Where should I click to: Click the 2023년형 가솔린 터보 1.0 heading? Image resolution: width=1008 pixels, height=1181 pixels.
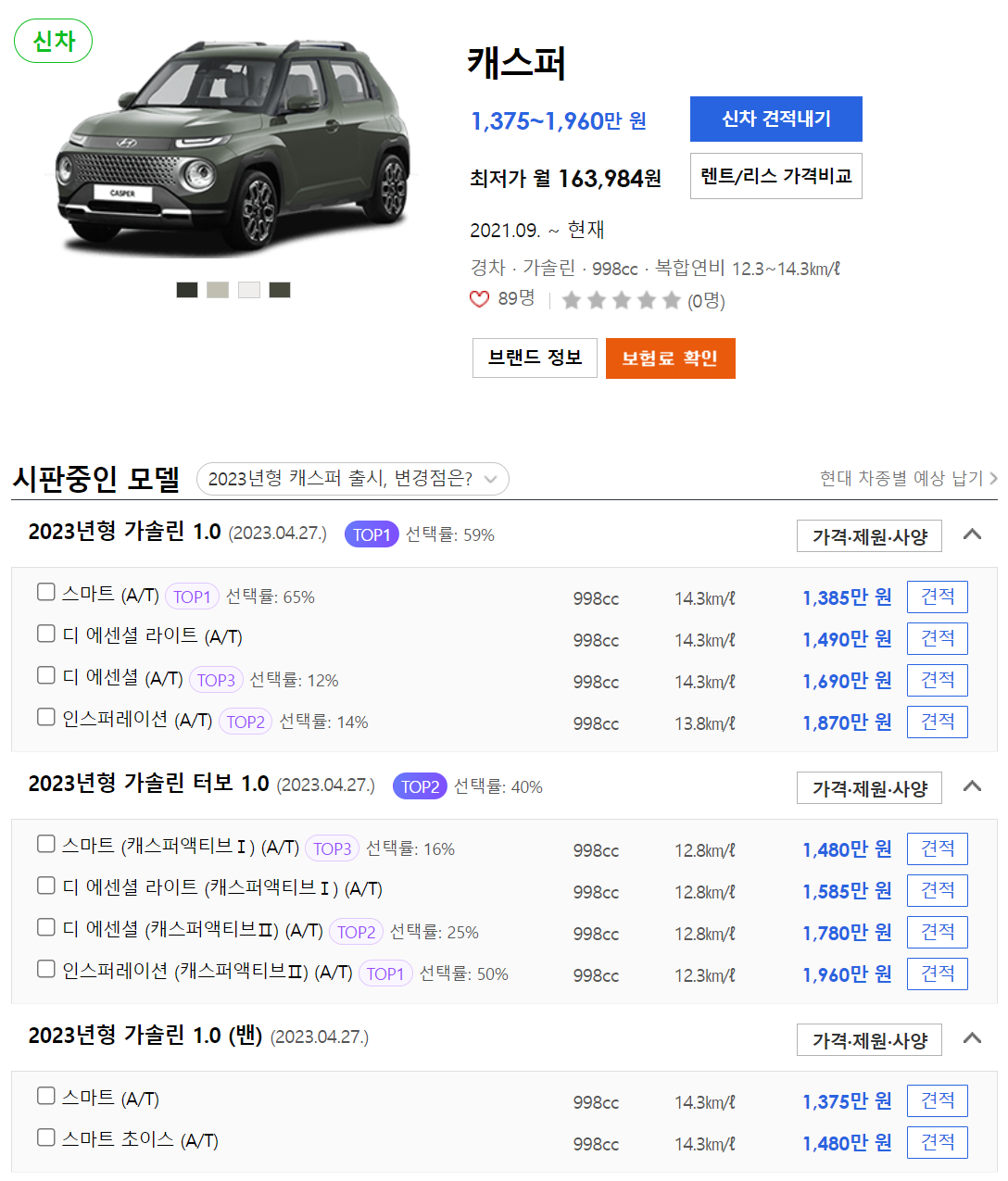point(148,784)
